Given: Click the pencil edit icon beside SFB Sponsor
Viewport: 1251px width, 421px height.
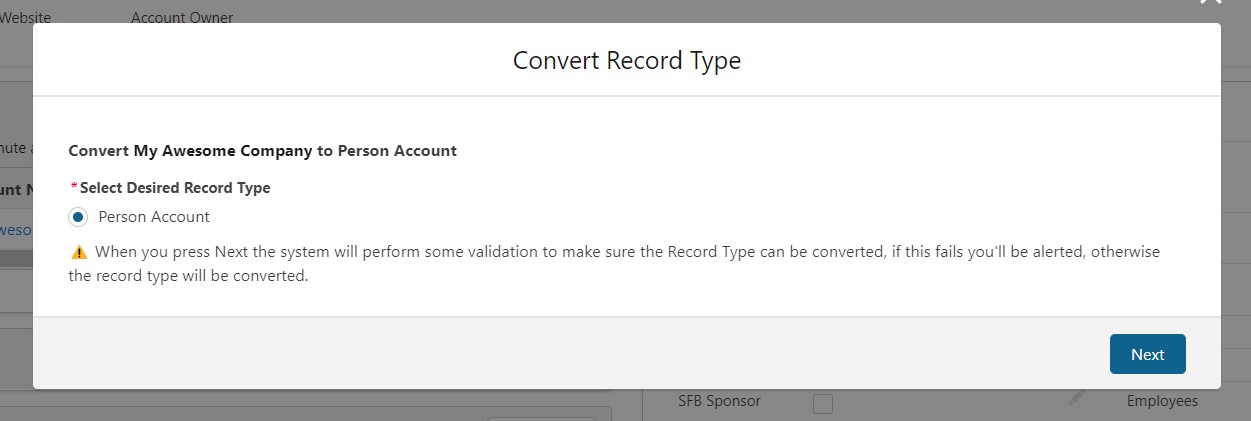Looking at the screenshot, I should (1076, 398).
